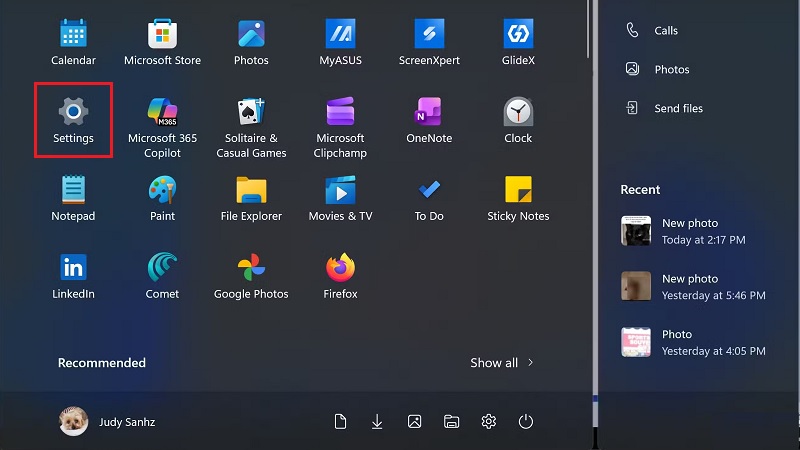
Task: Open the Calendar app
Action: coord(73,42)
